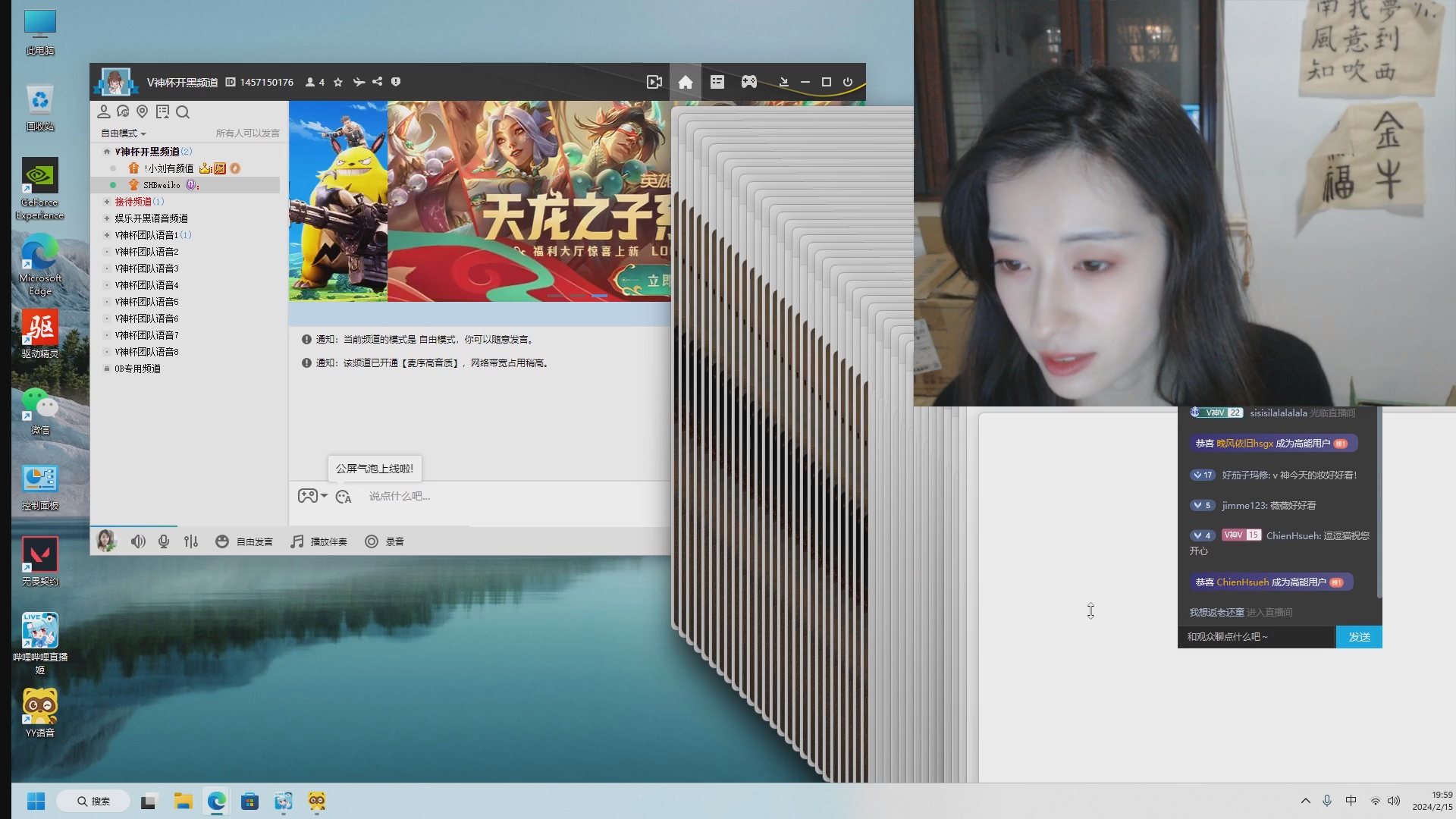Click the live chat panel scrollbar
The image size is (1456, 819).
coord(1379,502)
